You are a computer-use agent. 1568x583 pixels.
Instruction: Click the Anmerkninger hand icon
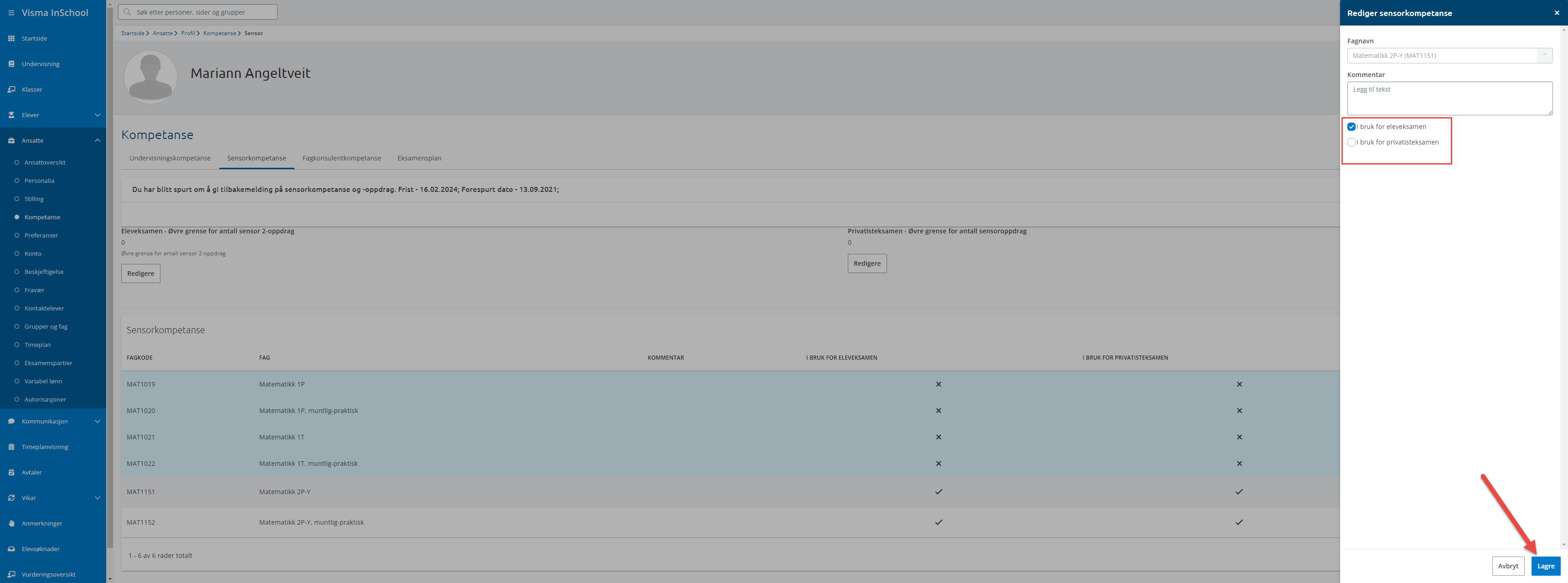click(x=11, y=523)
